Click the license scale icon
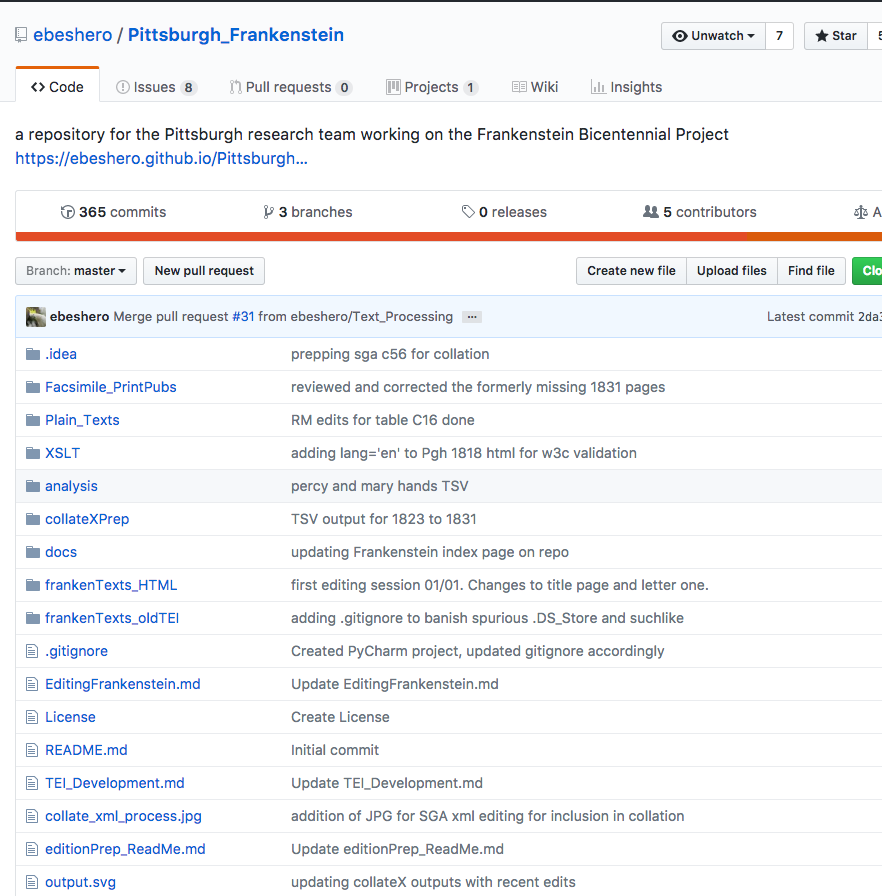Viewport: 882px width, 896px height. click(860, 212)
